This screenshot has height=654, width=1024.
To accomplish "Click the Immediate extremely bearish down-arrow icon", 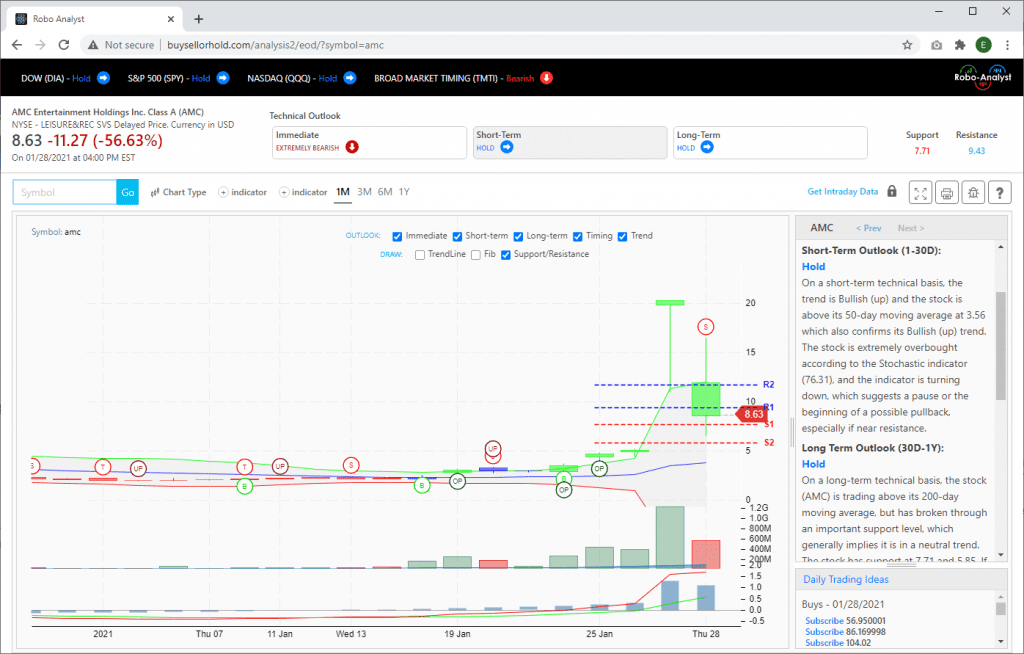I will click(x=351, y=147).
